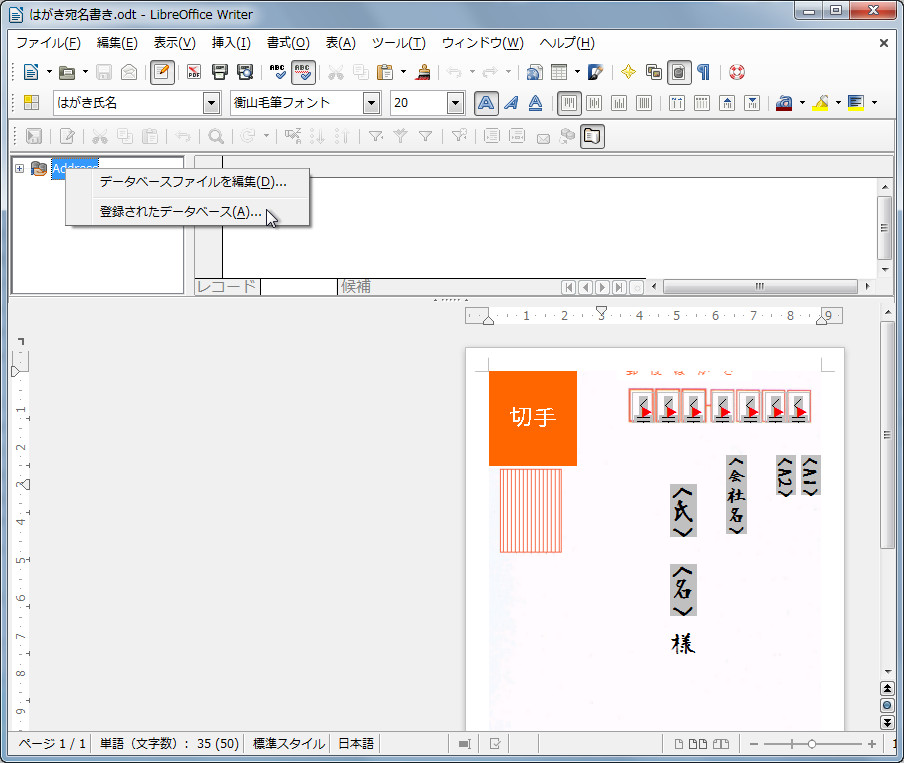Choose データベースファイルを編集(D)... context item

click(x=193, y=182)
